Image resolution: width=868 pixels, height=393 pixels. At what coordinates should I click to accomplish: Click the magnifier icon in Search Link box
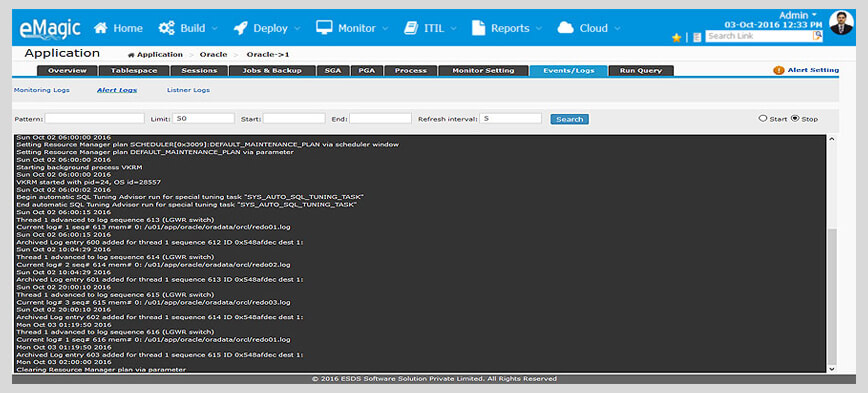(x=817, y=36)
